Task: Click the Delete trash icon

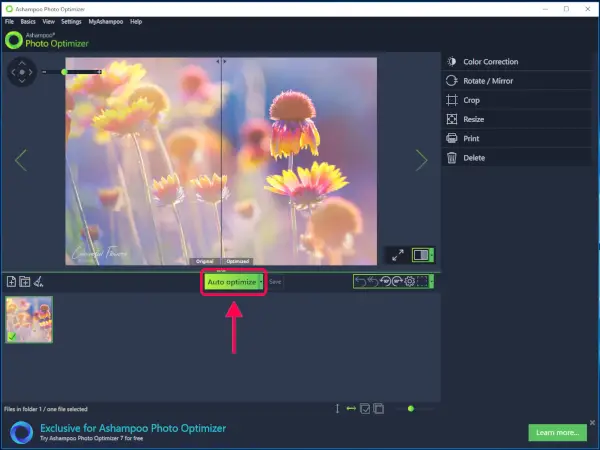Action: 452,157
